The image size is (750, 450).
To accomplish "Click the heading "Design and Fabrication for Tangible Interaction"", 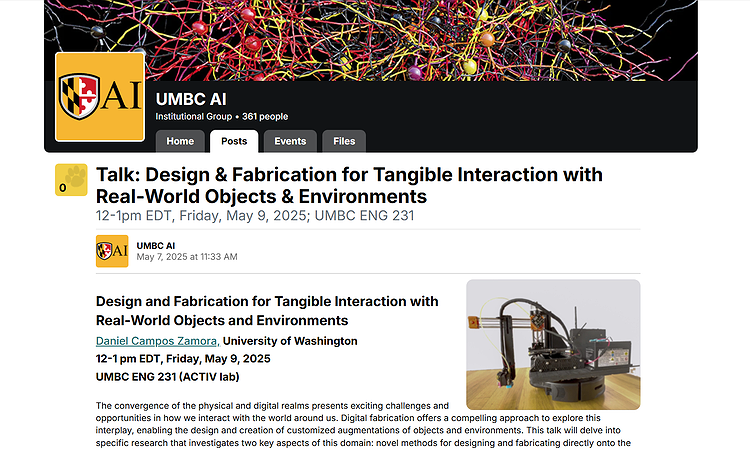I will [267, 311].
